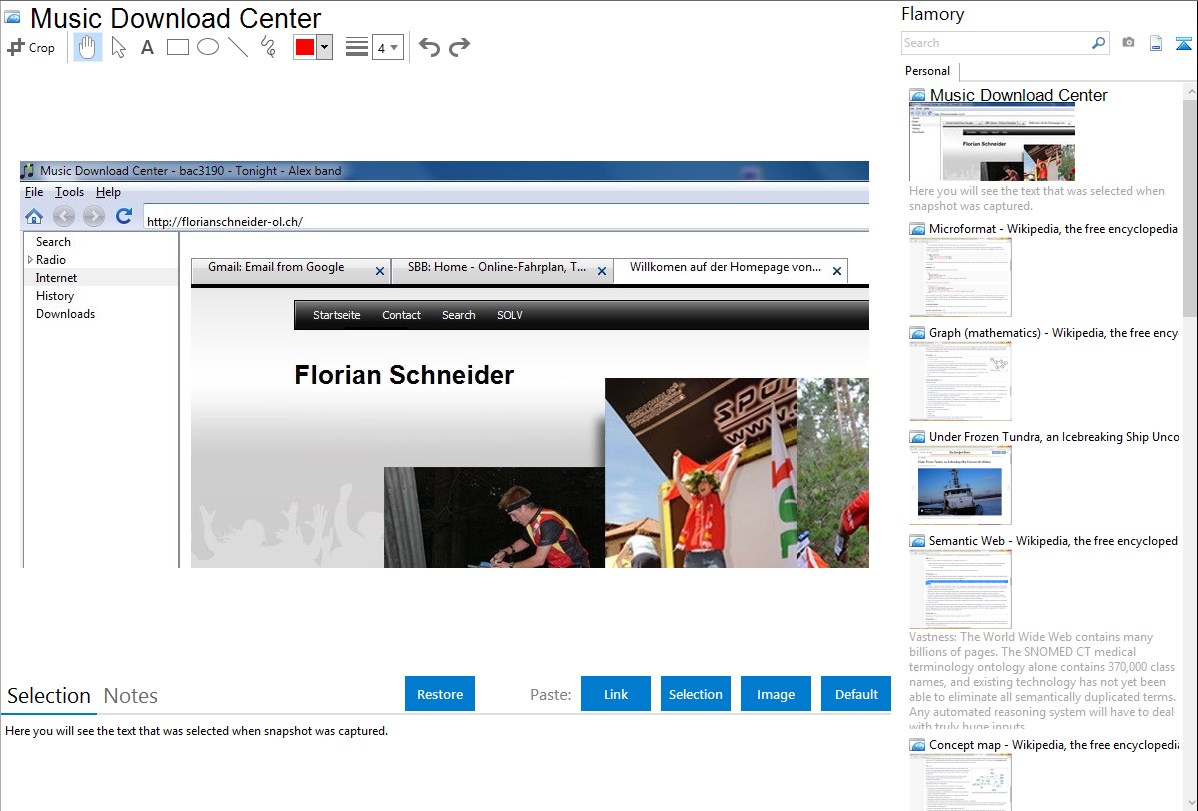Click the Link paste button

click(616, 694)
